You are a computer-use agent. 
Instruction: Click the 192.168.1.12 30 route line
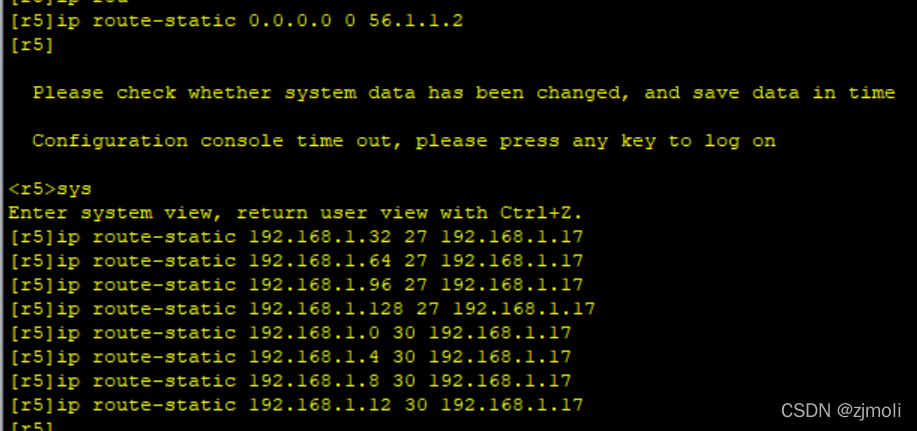(295, 405)
